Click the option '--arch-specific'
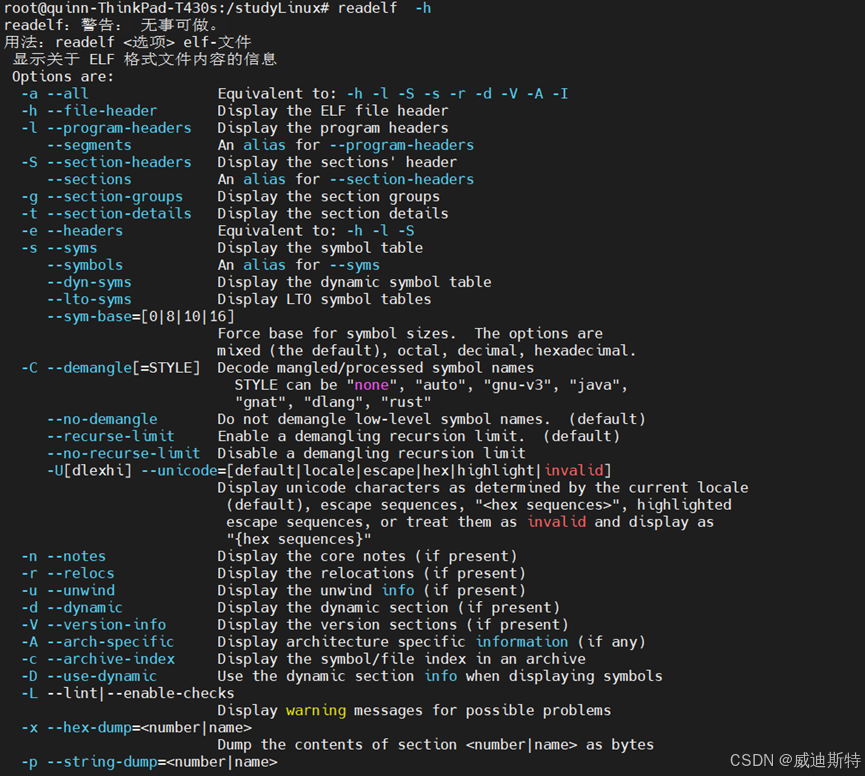 pos(110,641)
